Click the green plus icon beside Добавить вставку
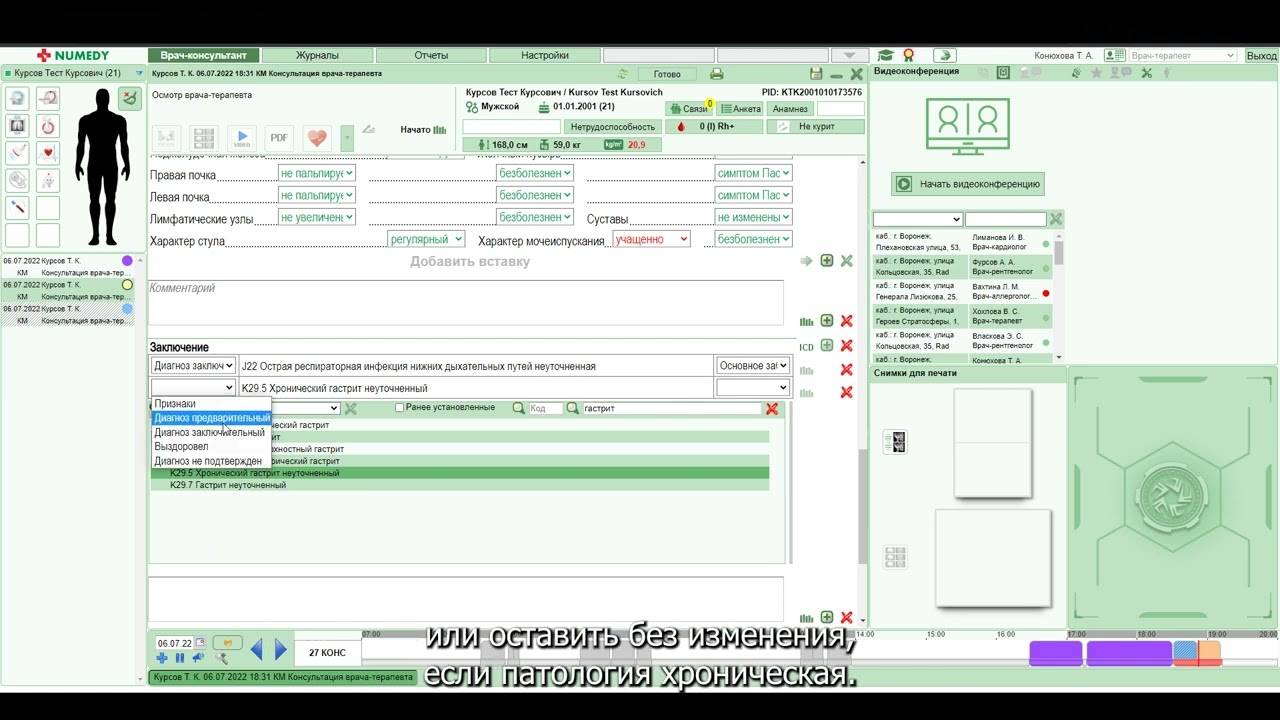The width and height of the screenshot is (1280, 720). 827,261
